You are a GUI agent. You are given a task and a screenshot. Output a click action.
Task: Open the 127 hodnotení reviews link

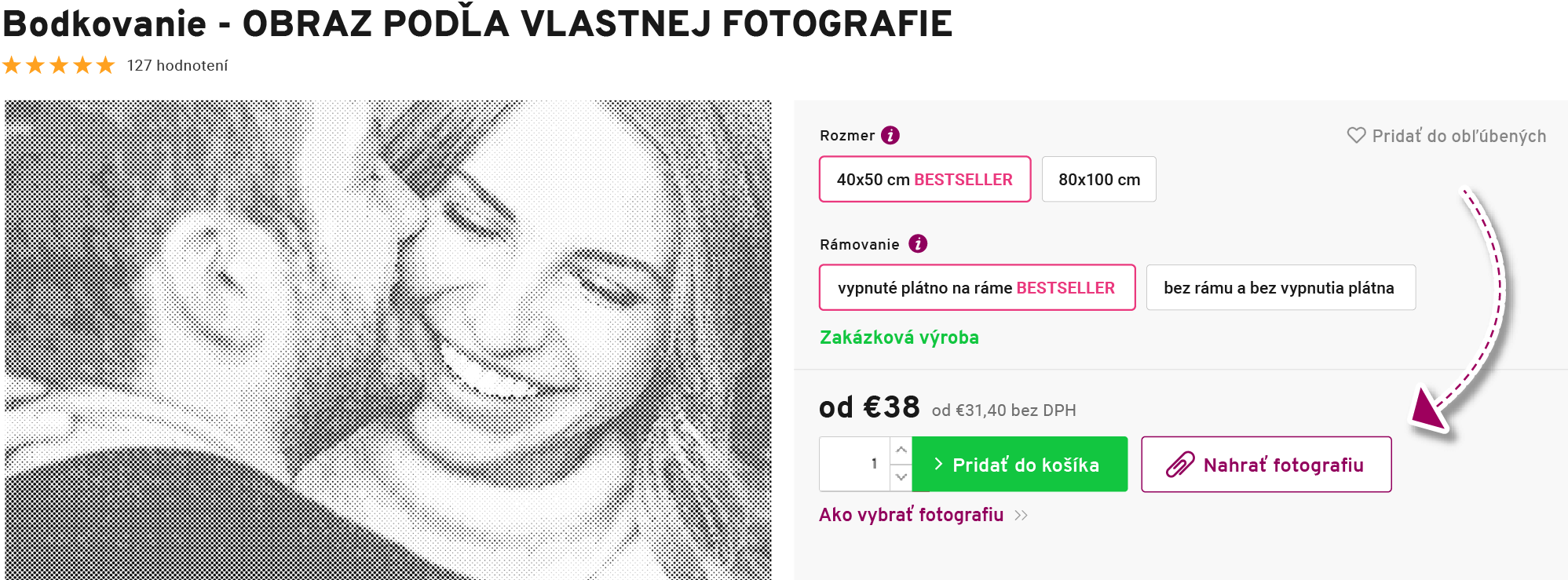point(177,65)
